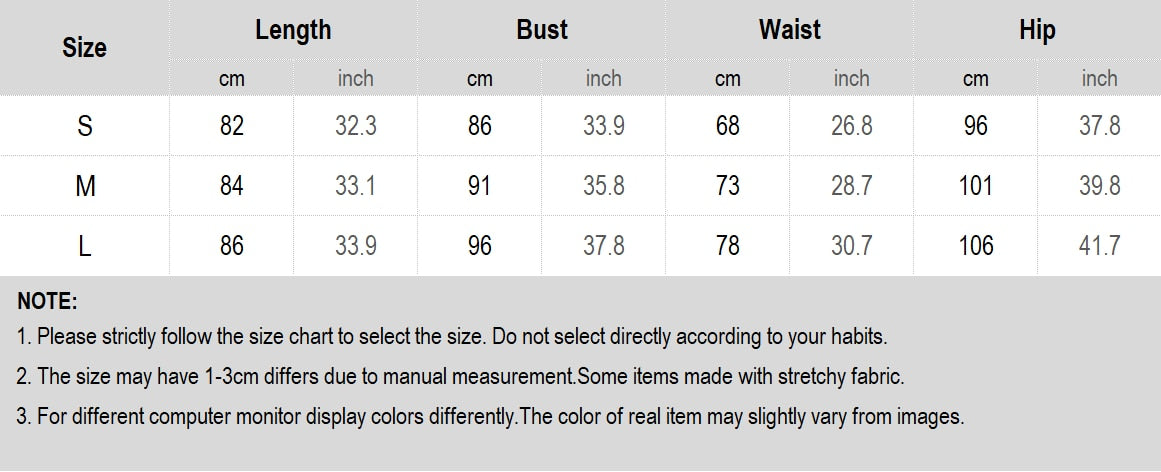Viewport: 1161px width, 472px height.
Task: Click the S size row label
Action: click(84, 126)
